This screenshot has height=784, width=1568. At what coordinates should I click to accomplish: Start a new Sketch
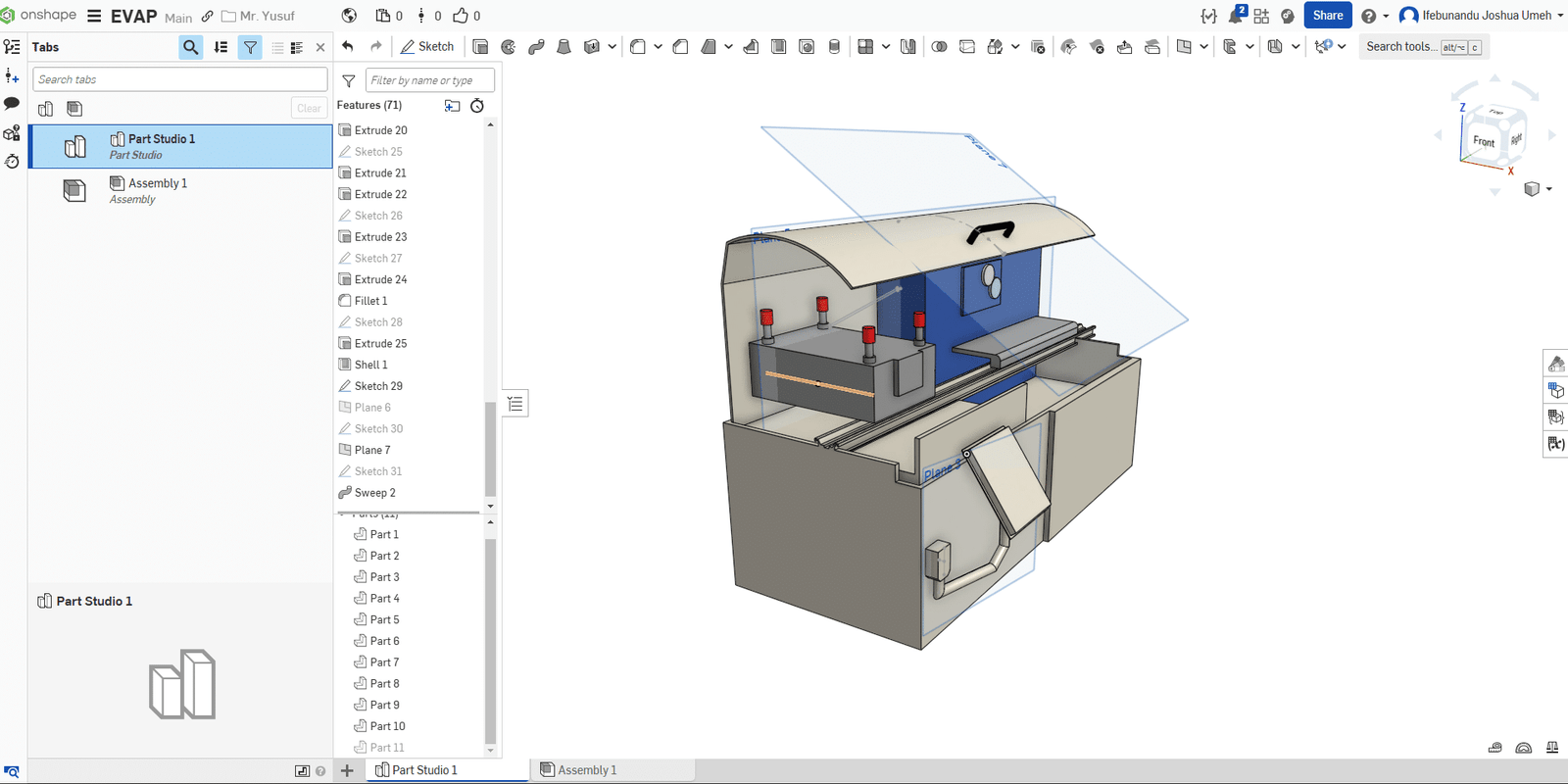pyautogui.click(x=427, y=46)
